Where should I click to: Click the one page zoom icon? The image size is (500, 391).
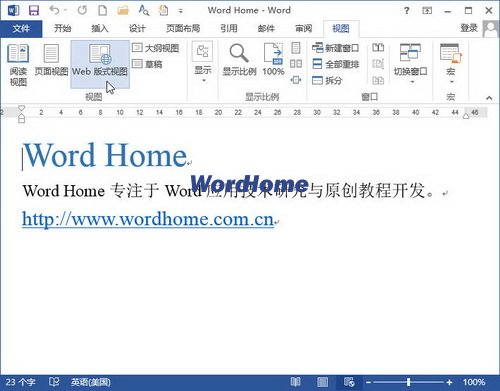click(296, 48)
